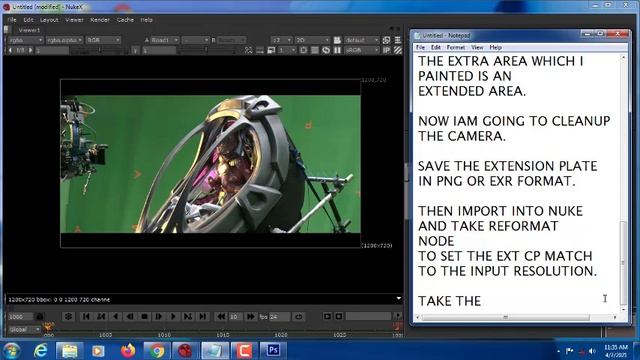Open the Help menu in Nuke
This screenshot has width=640, height=360.
[x=146, y=20]
